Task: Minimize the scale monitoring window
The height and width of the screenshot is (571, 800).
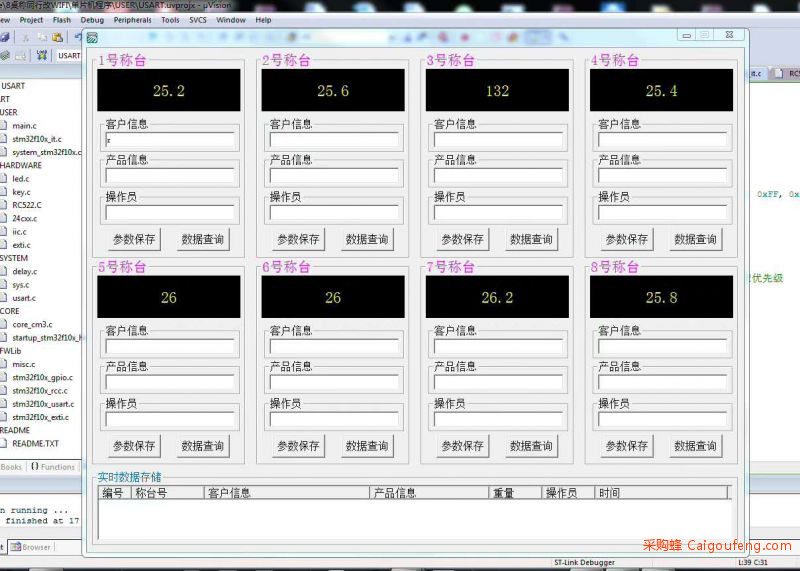Action: point(687,35)
